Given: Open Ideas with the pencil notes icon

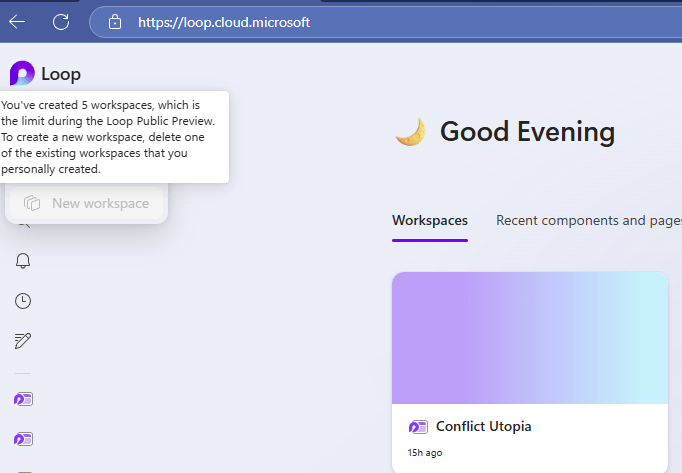Looking at the screenshot, I should [23, 341].
